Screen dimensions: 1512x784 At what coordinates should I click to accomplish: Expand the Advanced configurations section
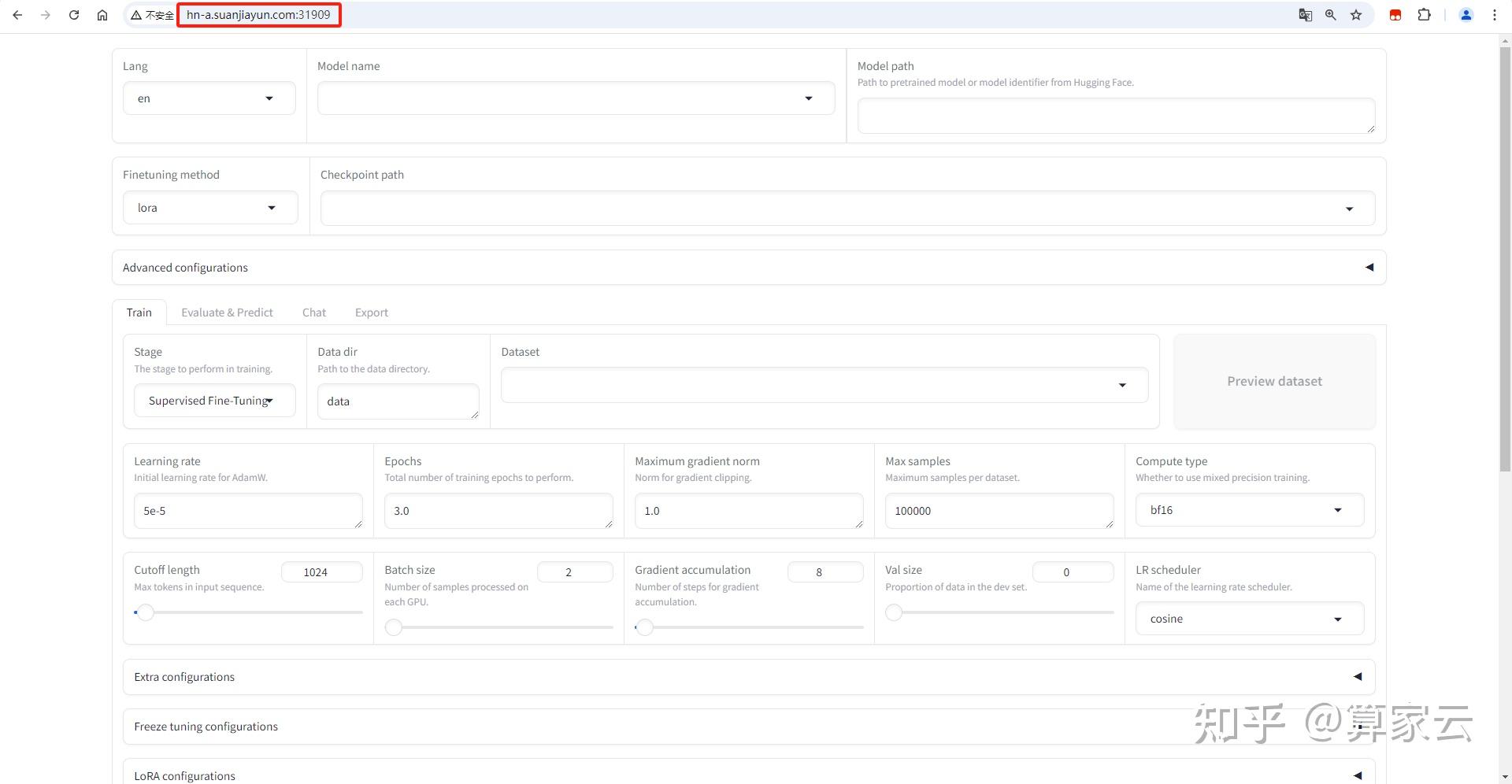click(x=748, y=268)
